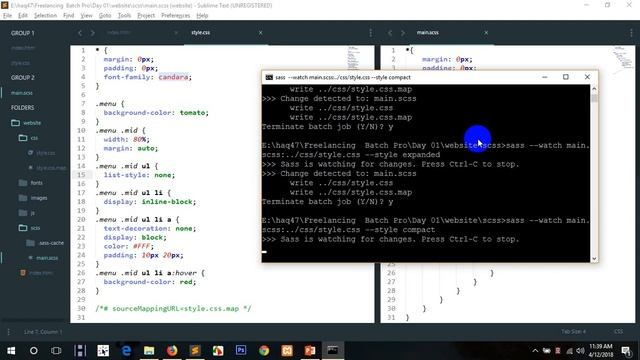
Task: Open the Find menu
Action: click(69, 16)
